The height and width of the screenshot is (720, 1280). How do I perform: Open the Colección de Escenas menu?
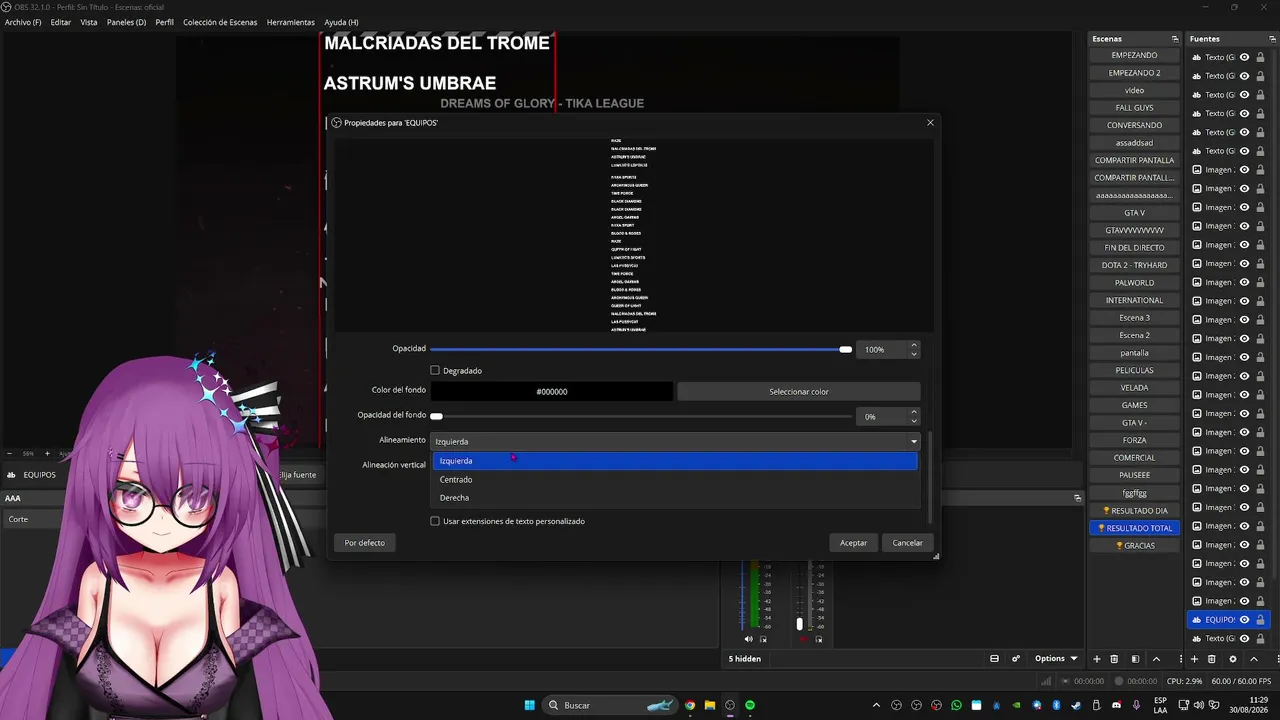click(x=220, y=22)
